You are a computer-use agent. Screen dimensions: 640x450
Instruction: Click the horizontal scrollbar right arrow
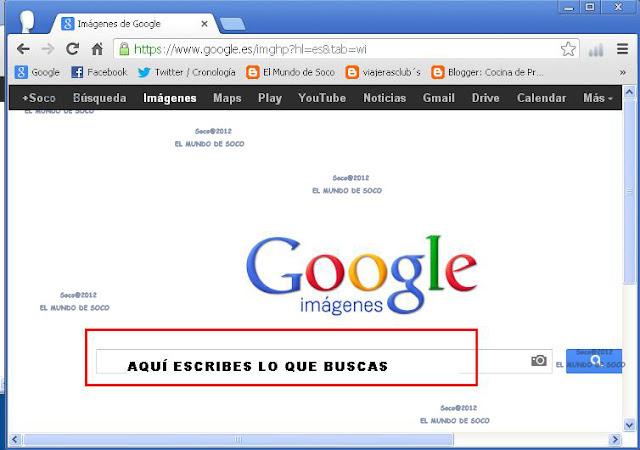(614, 439)
